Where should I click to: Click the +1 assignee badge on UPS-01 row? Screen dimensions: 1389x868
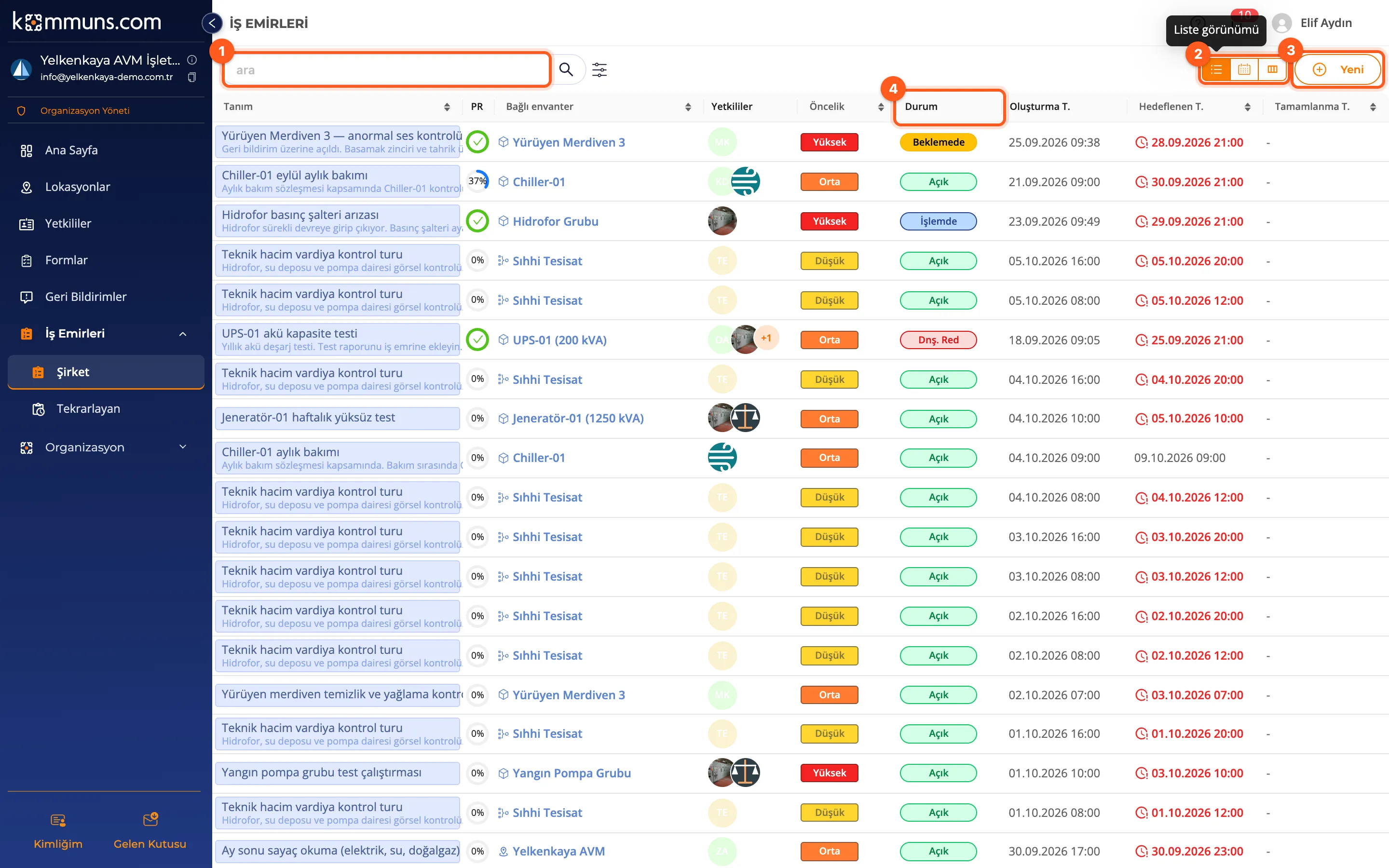[x=766, y=338]
